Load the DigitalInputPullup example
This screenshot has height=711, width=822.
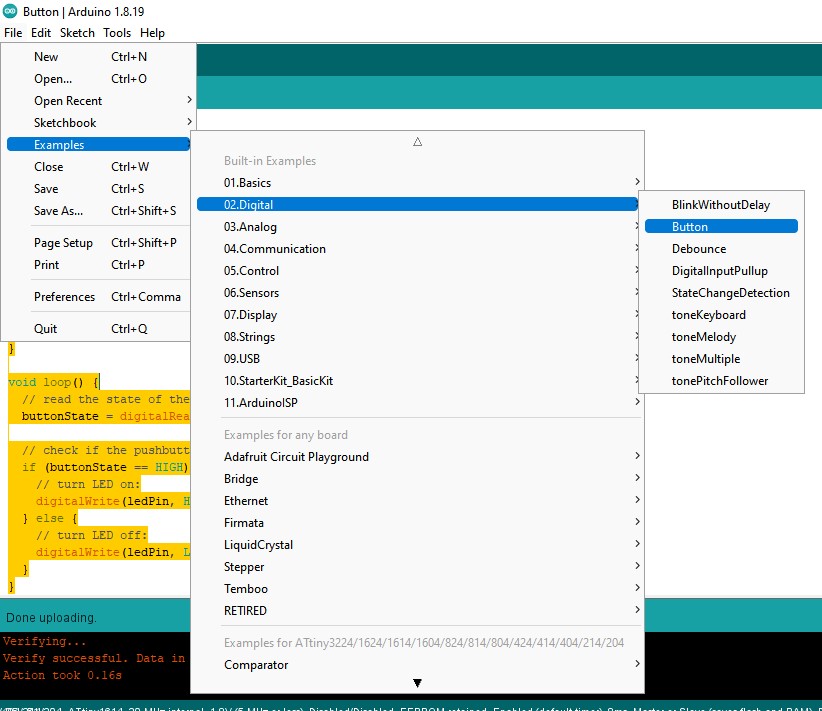(x=721, y=271)
